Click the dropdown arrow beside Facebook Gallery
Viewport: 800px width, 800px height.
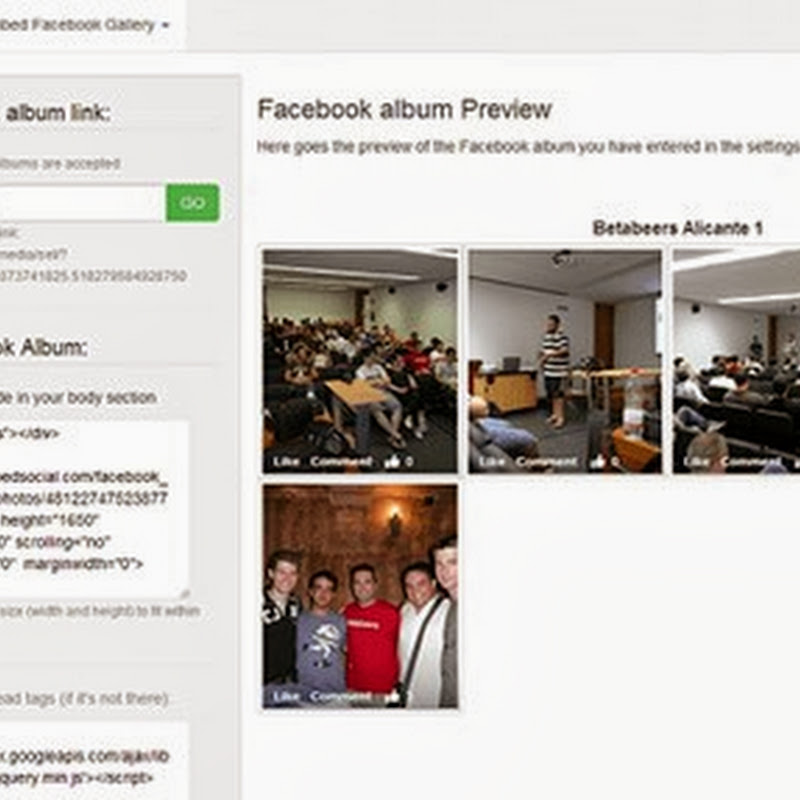point(165,25)
